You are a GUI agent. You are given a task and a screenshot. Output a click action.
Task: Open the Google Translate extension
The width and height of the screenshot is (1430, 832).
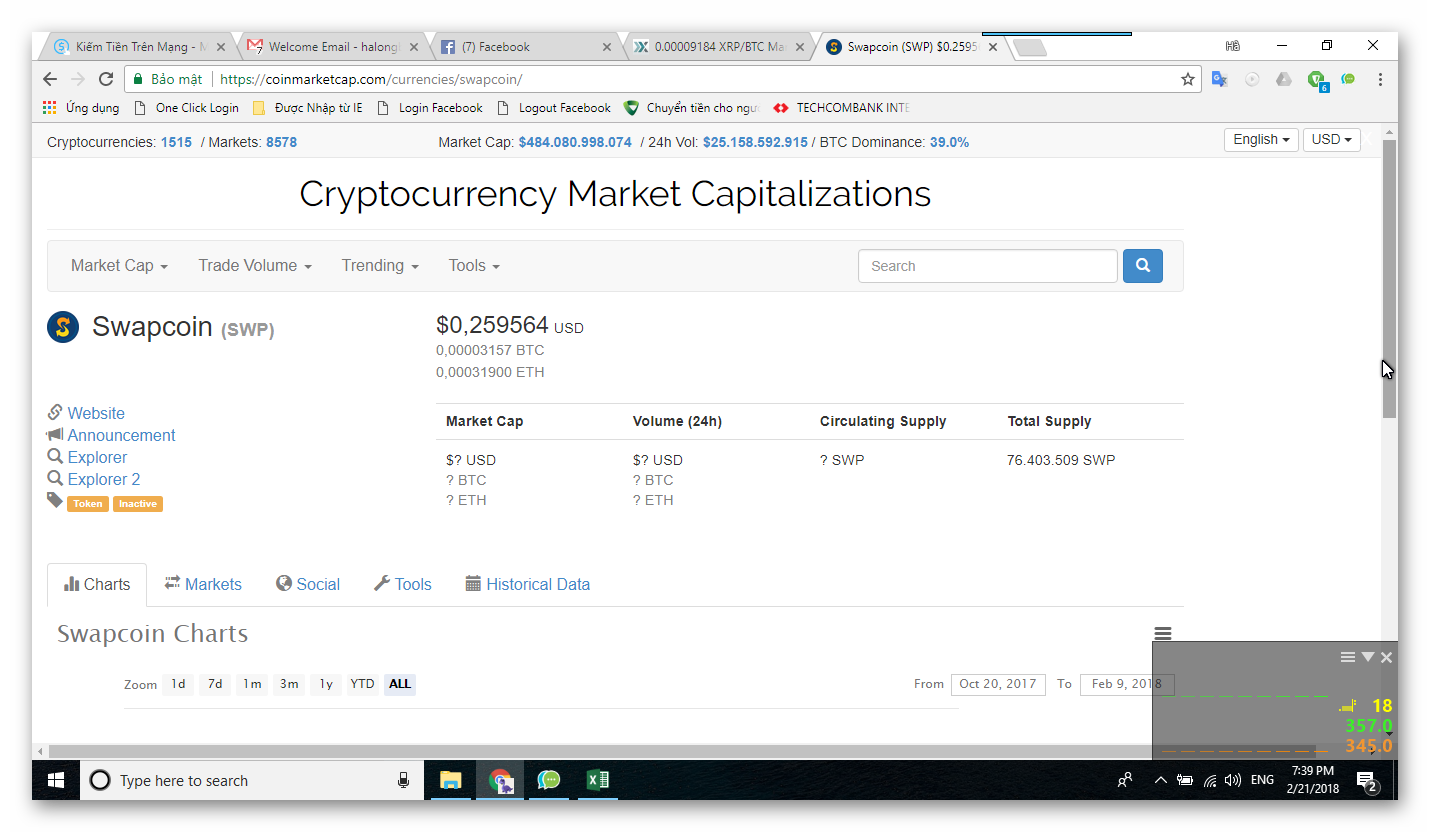[x=1219, y=79]
